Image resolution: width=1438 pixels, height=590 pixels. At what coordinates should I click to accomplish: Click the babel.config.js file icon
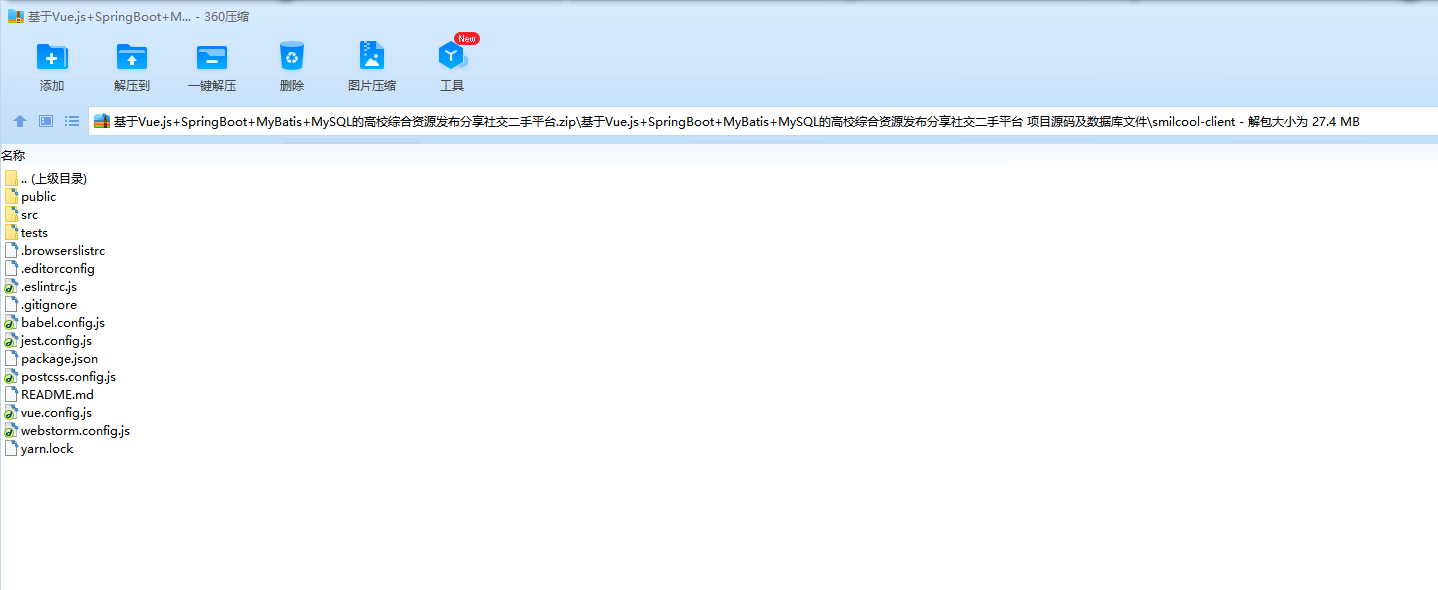coord(11,322)
